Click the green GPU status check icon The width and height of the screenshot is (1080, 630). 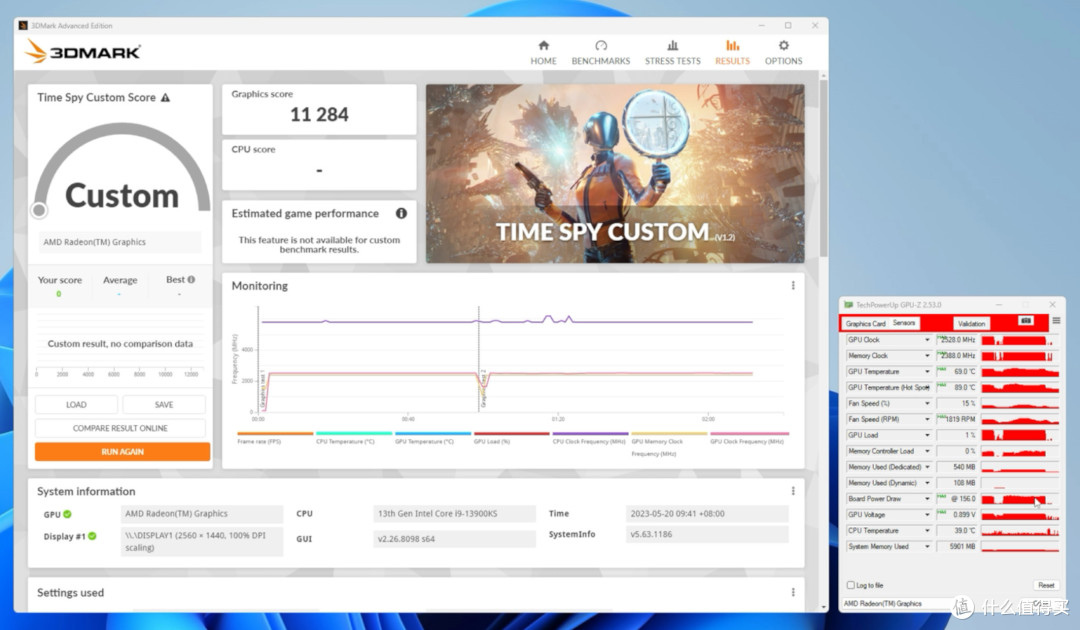68,514
